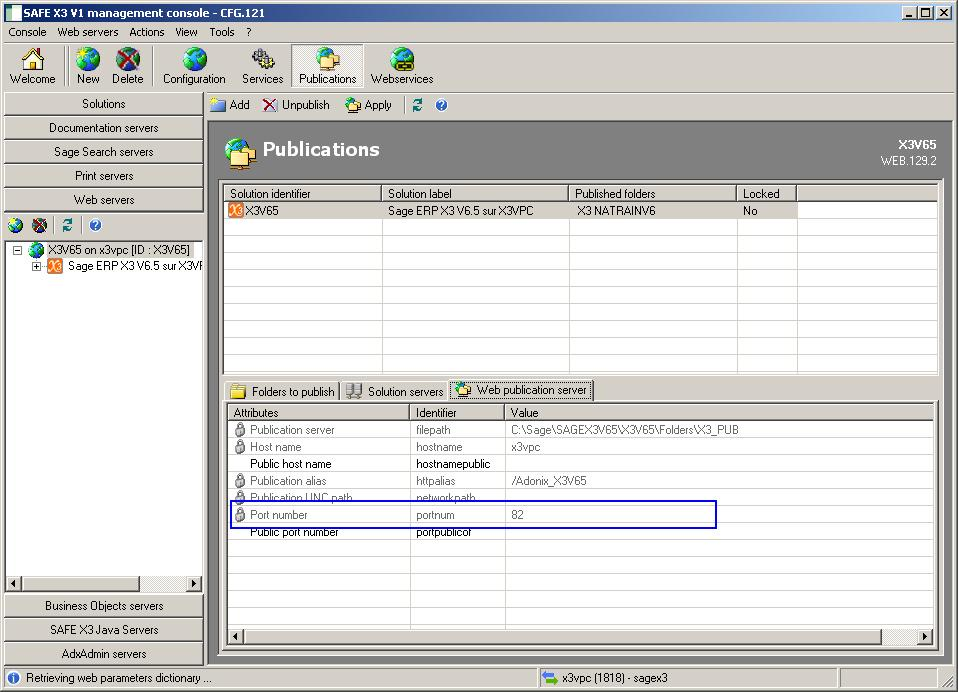Click lock icon beside Host name
This screenshot has width=958, height=692.
coord(240,446)
